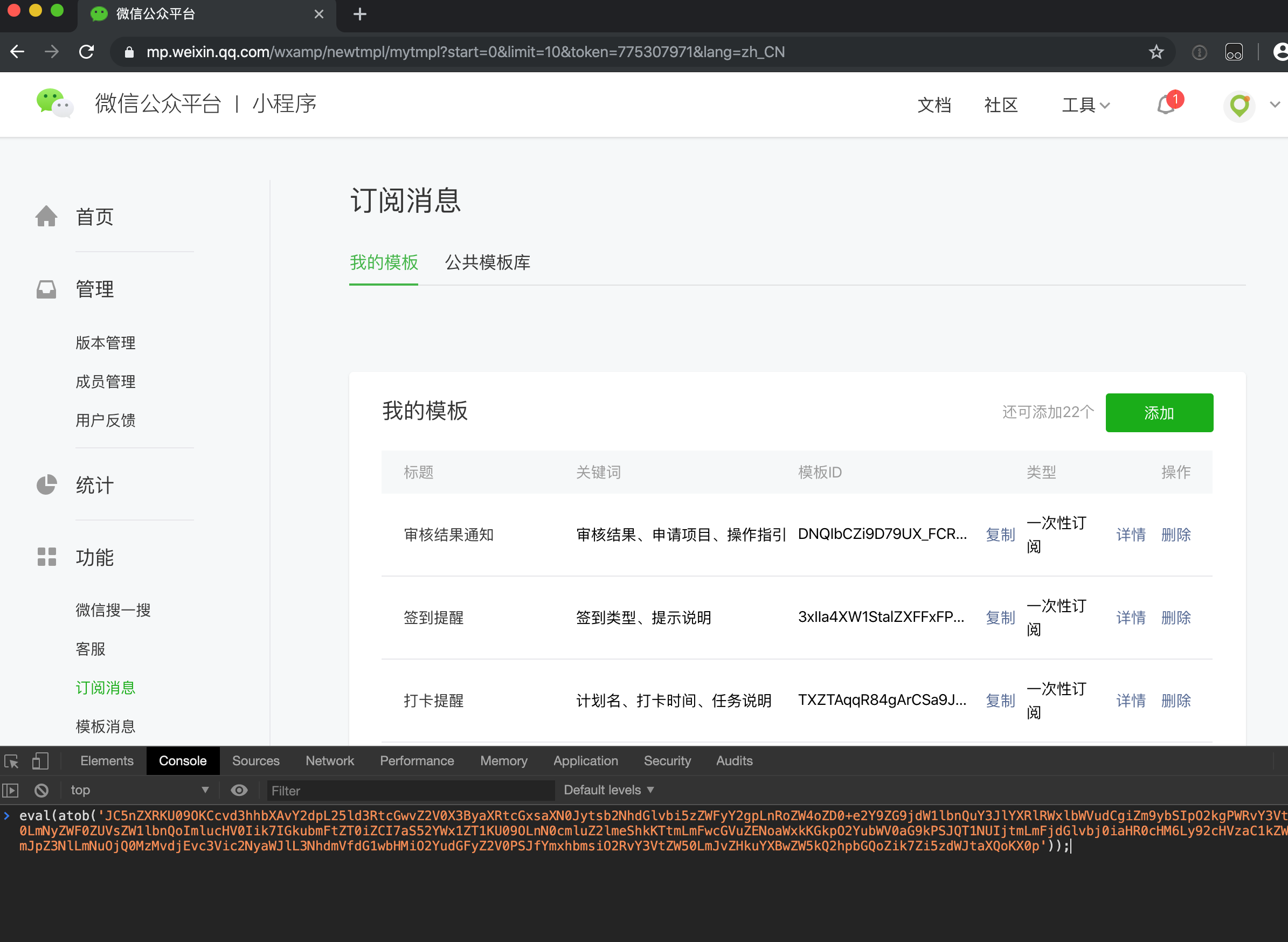Open the 工具 dropdown menu
This screenshot has width=1288, height=942.
[x=1085, y=105]
